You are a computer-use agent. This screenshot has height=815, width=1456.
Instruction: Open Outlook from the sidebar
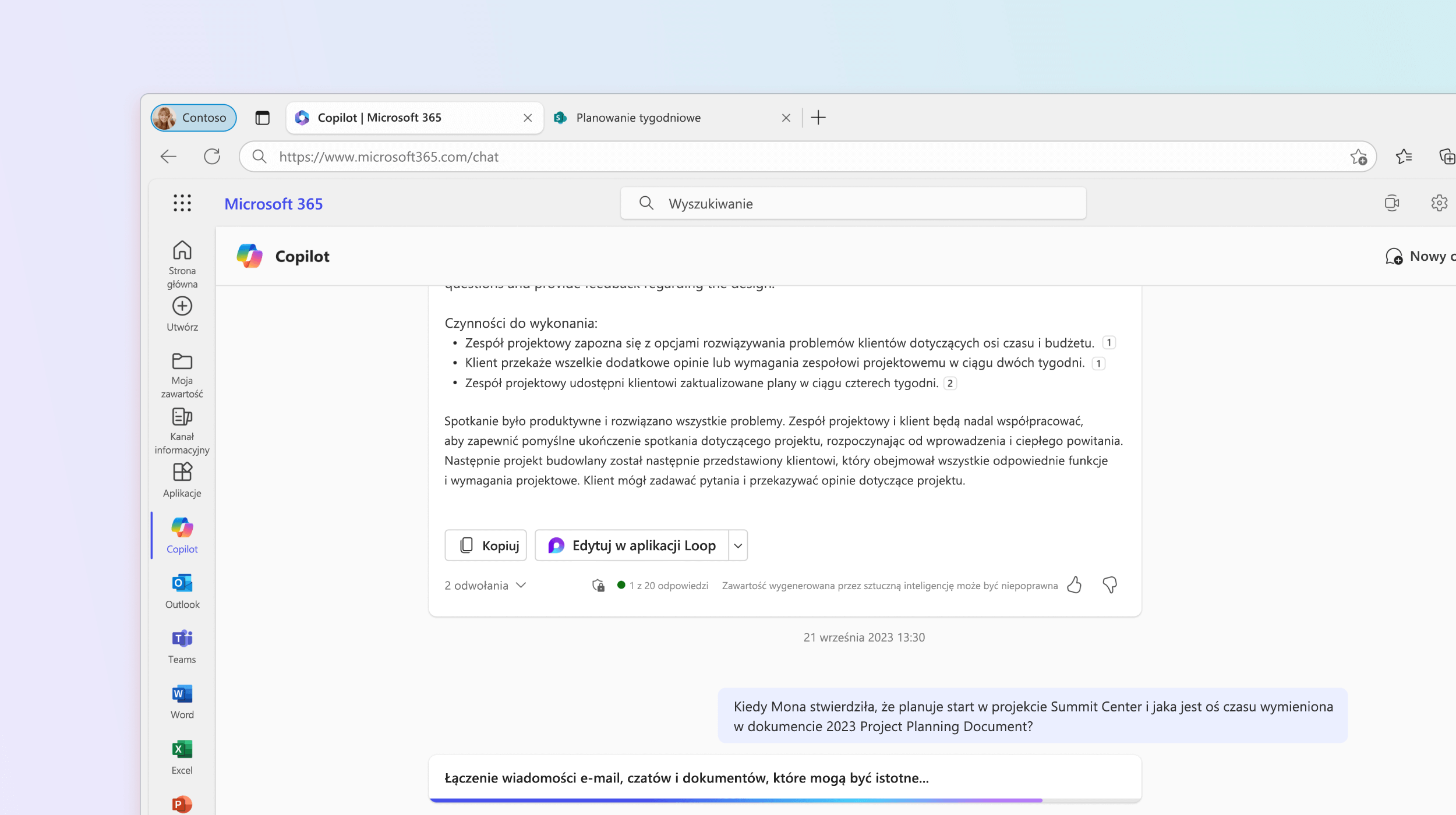point(181,590)
